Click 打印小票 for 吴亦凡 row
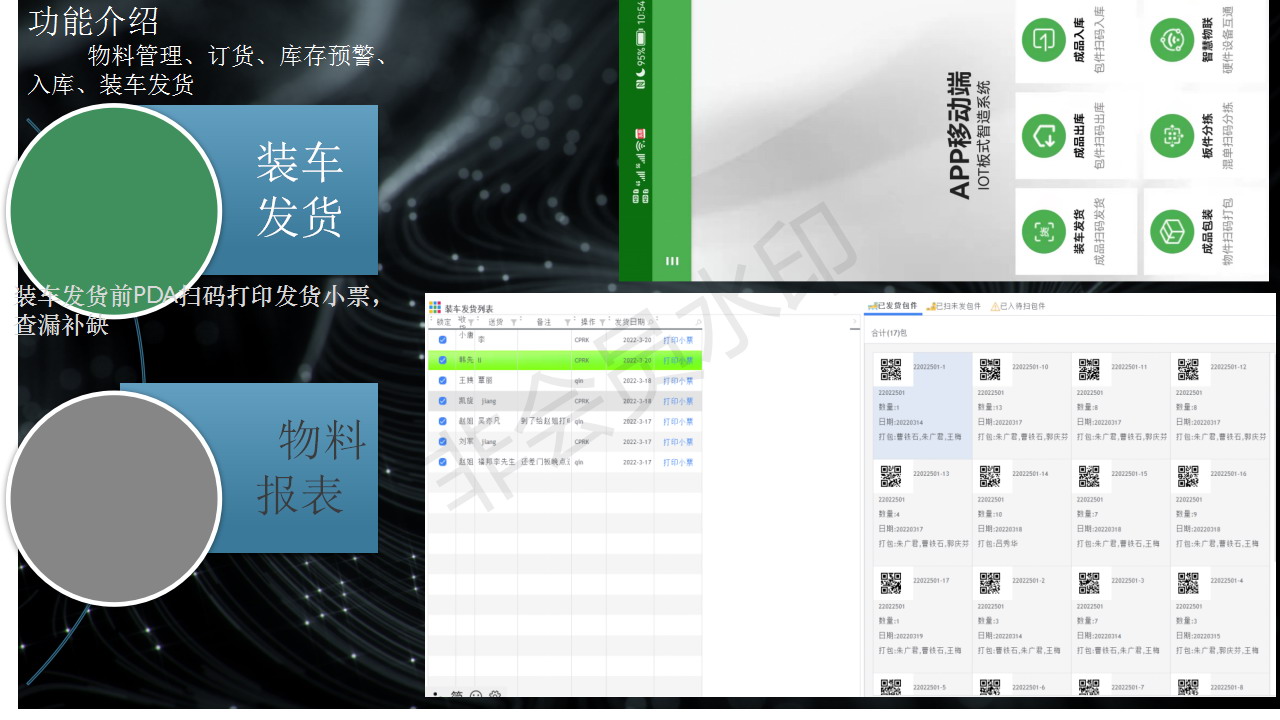This screenshot has height=720, width=1280. coord(678,421)
